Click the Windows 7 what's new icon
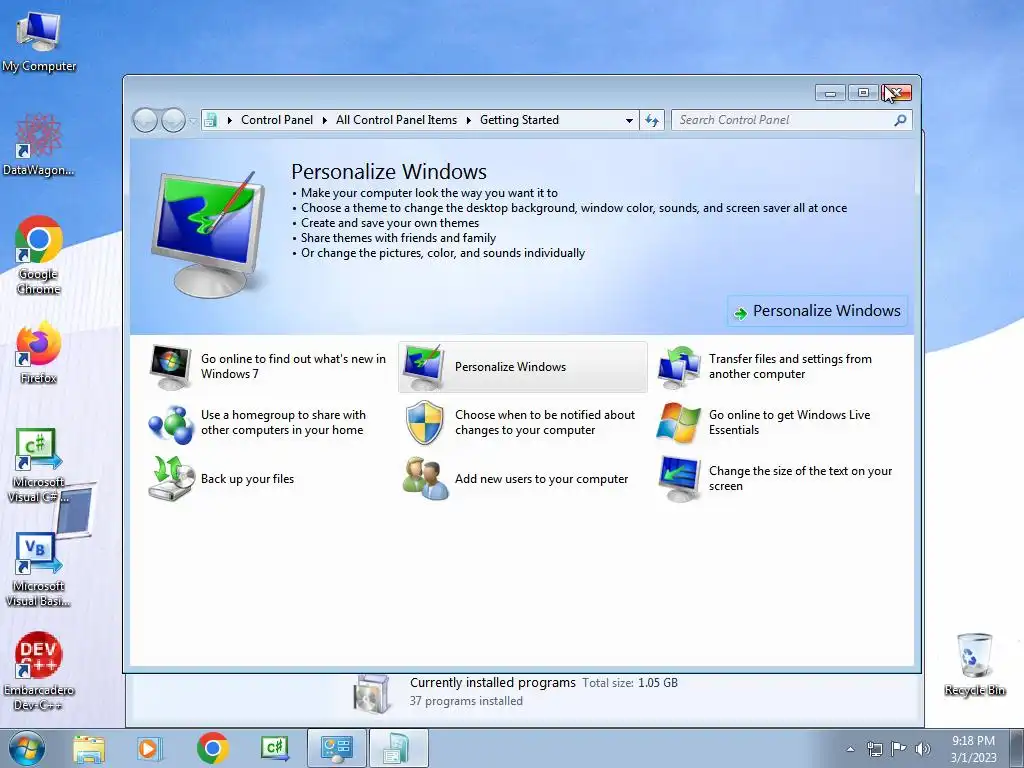This screenshot has width=1024, height=768. click(x=170, y=368)
